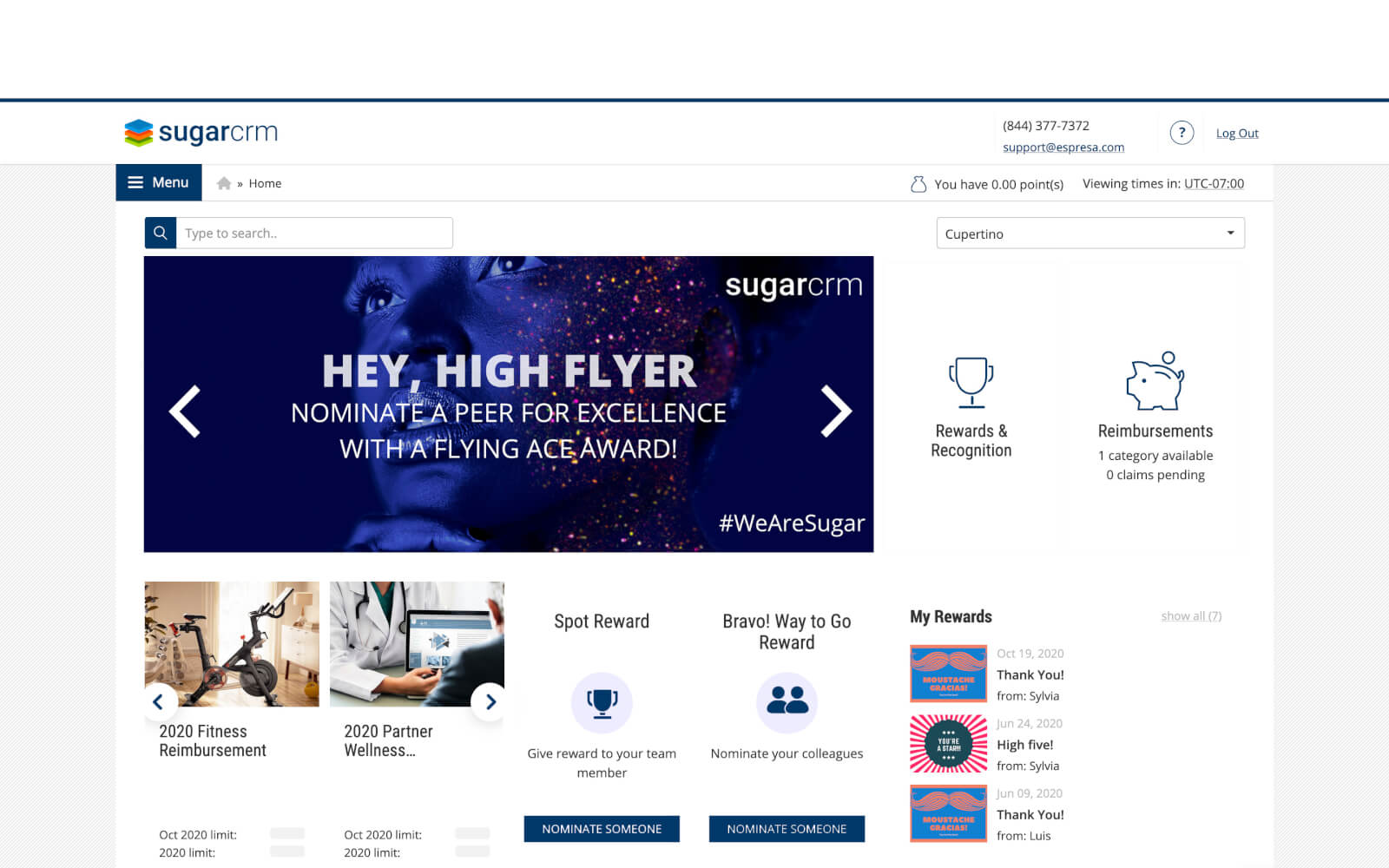Click Bravo! Way to Go Reward heading
This screenshot has height=868, width=1389.
pos(787,632)
